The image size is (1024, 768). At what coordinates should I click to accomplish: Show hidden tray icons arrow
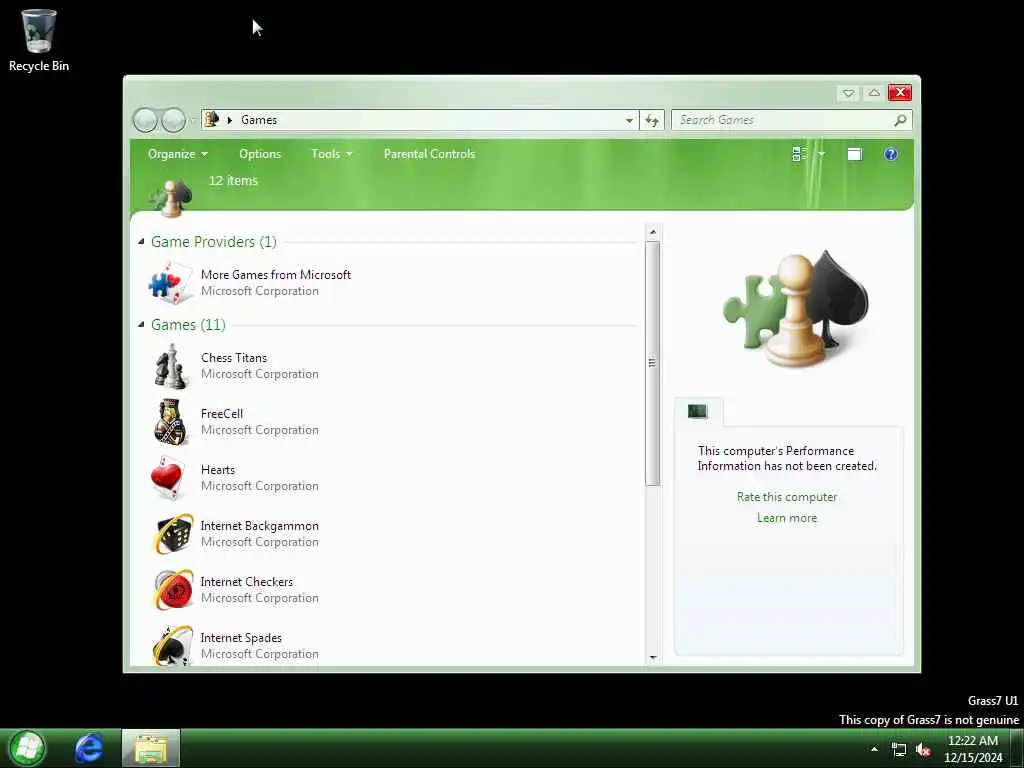point(874,749)
